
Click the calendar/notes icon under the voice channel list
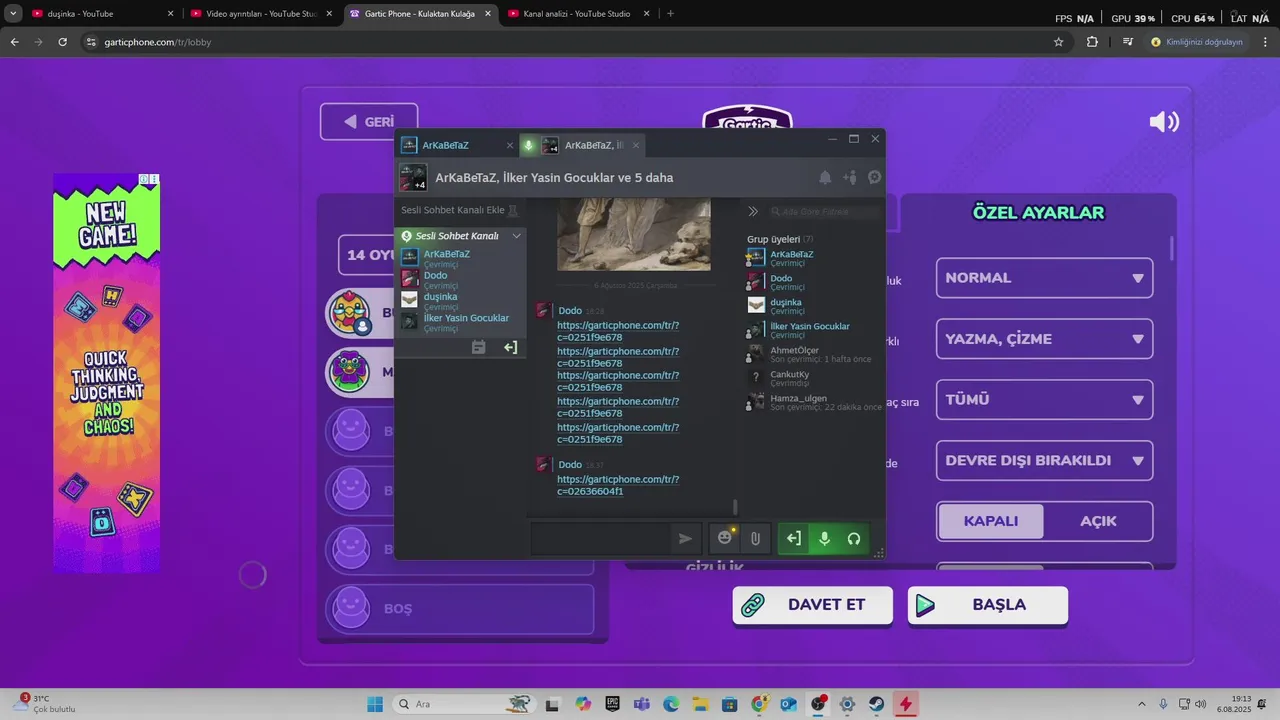coord(478,347)
